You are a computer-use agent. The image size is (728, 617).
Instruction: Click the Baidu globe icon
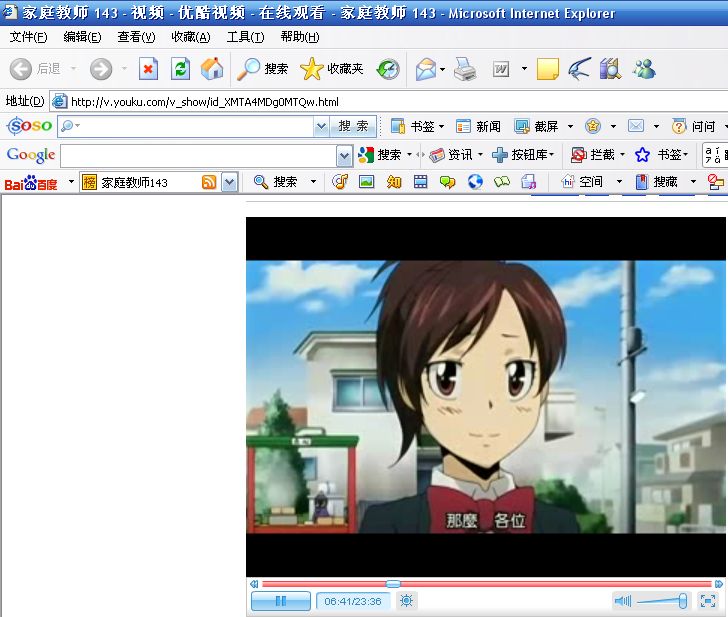[475, 182]
